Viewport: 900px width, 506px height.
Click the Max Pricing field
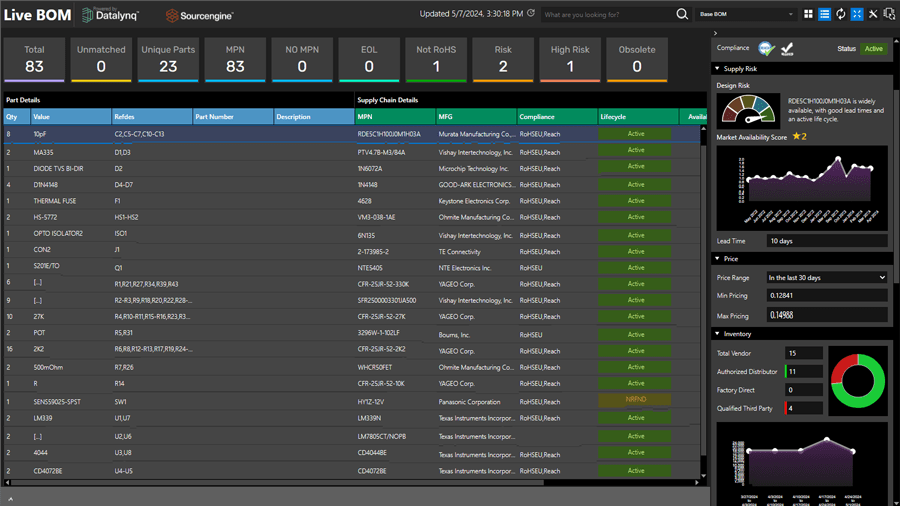pyautogui.click(x=827, y=315)
